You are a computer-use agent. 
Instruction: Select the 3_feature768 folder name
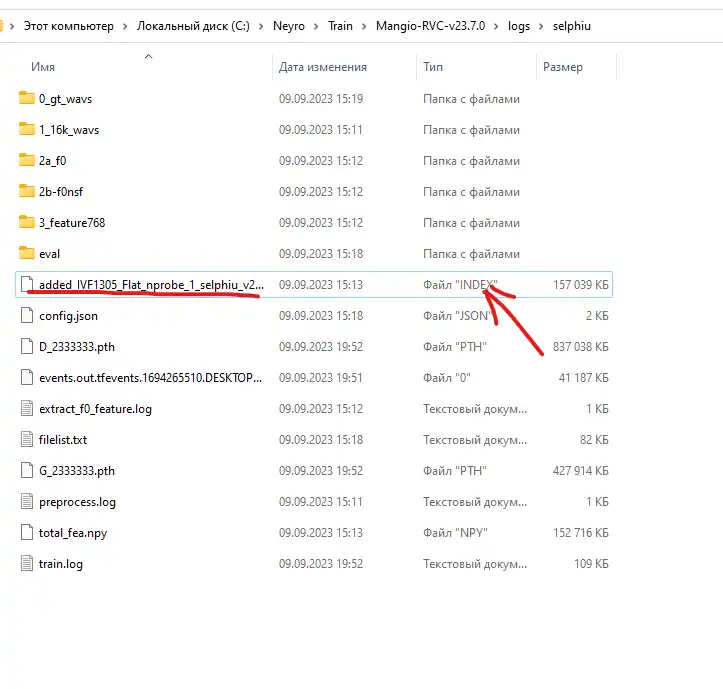coord(72,223)
